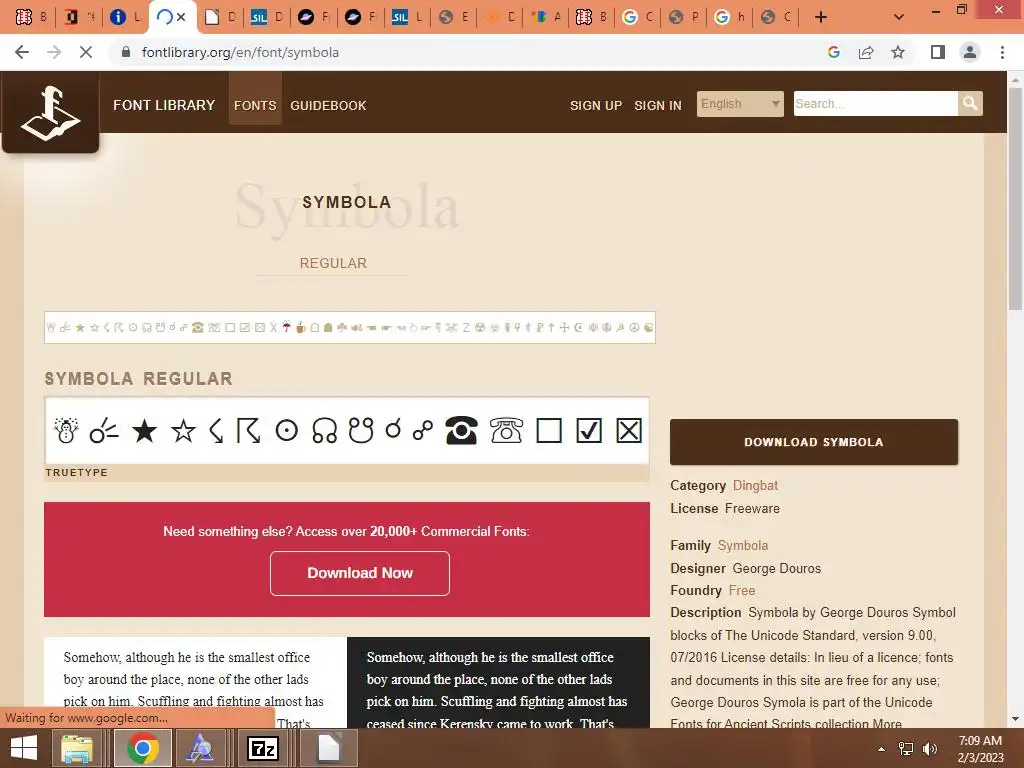Click the volume speaker tray icon
The height and width of the screenshot is (768, 1024).
point(929,749)
